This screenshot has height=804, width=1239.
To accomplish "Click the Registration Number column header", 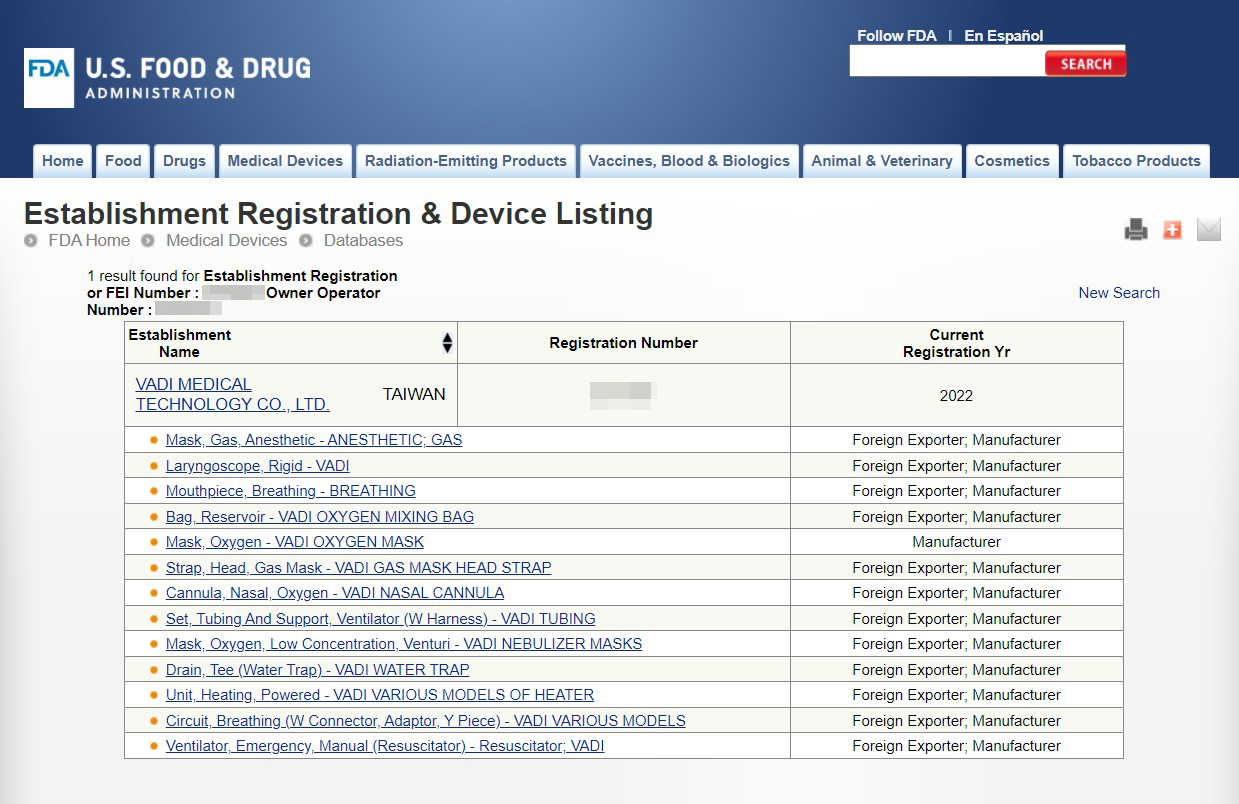I will click(623, 343).
